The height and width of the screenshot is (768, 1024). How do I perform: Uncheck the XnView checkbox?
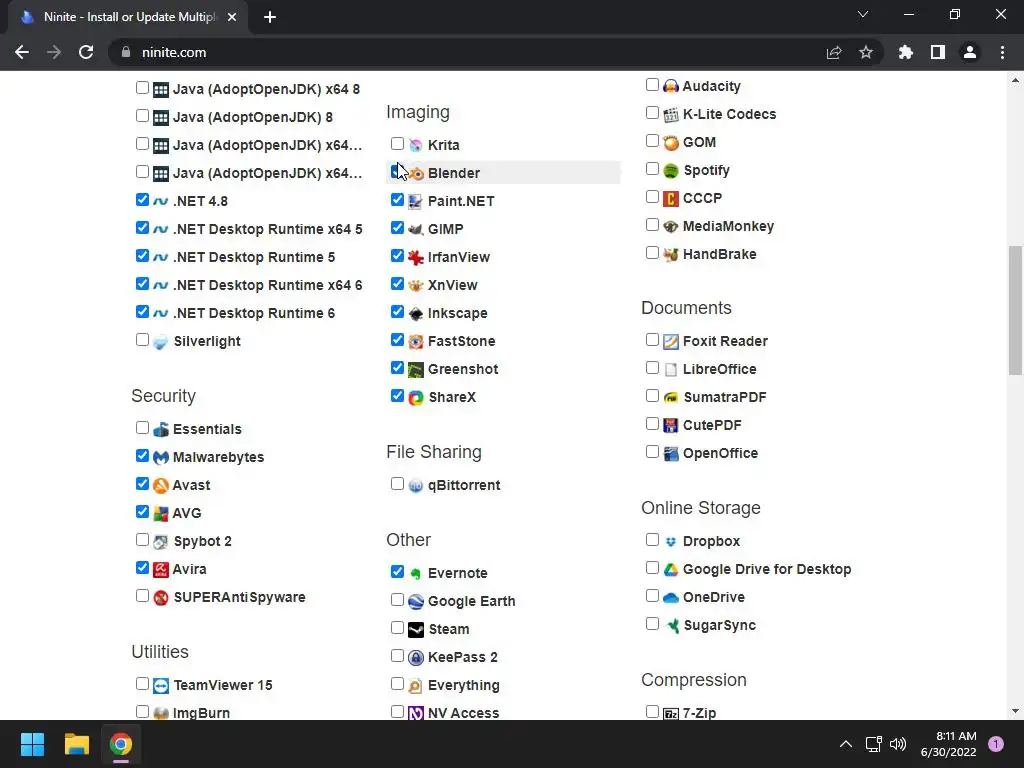coord(397,283)
